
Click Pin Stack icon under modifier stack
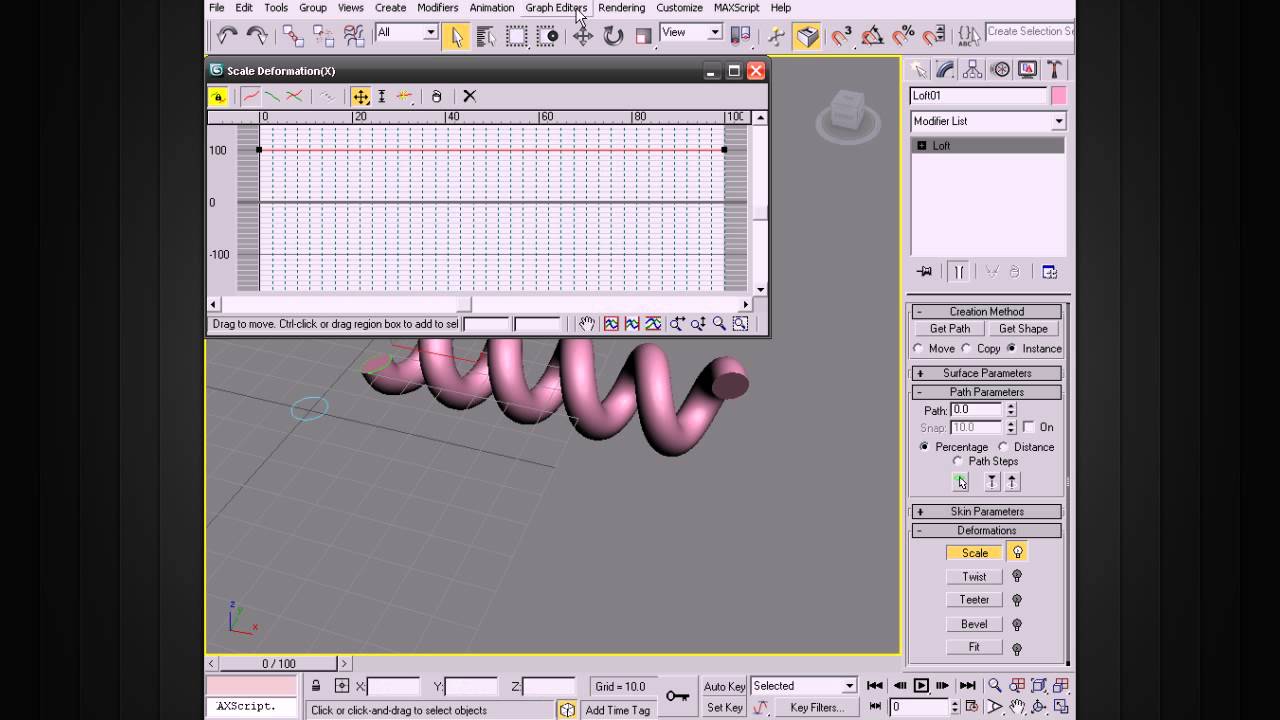925,272
